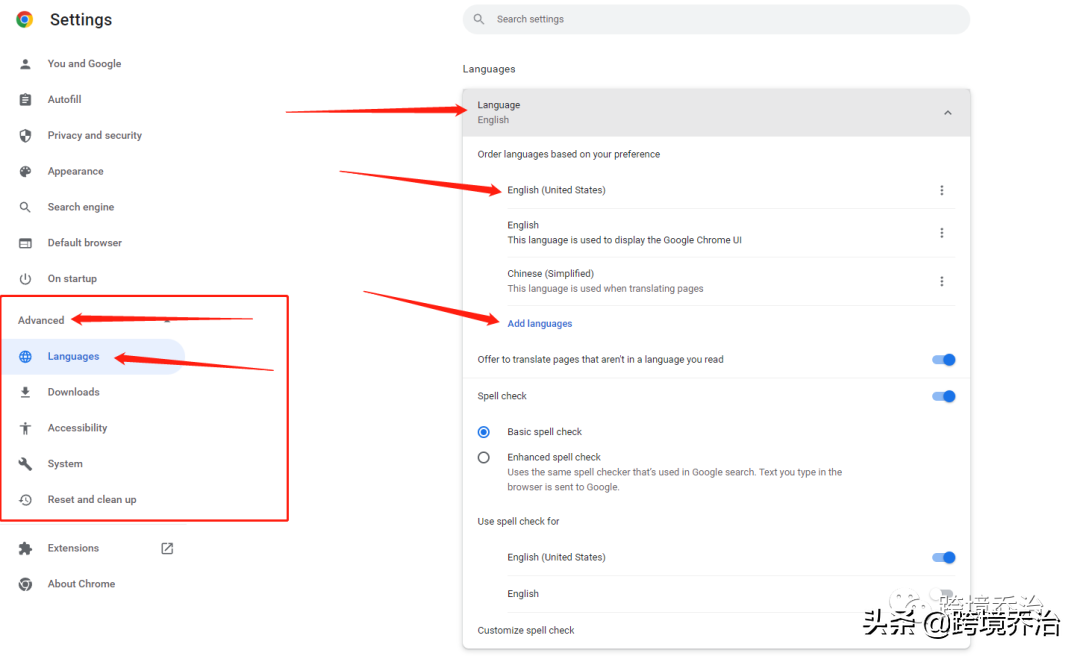
Task: Open more actions for Chinese (Simplified)
Action: click(x=942, y=281)
